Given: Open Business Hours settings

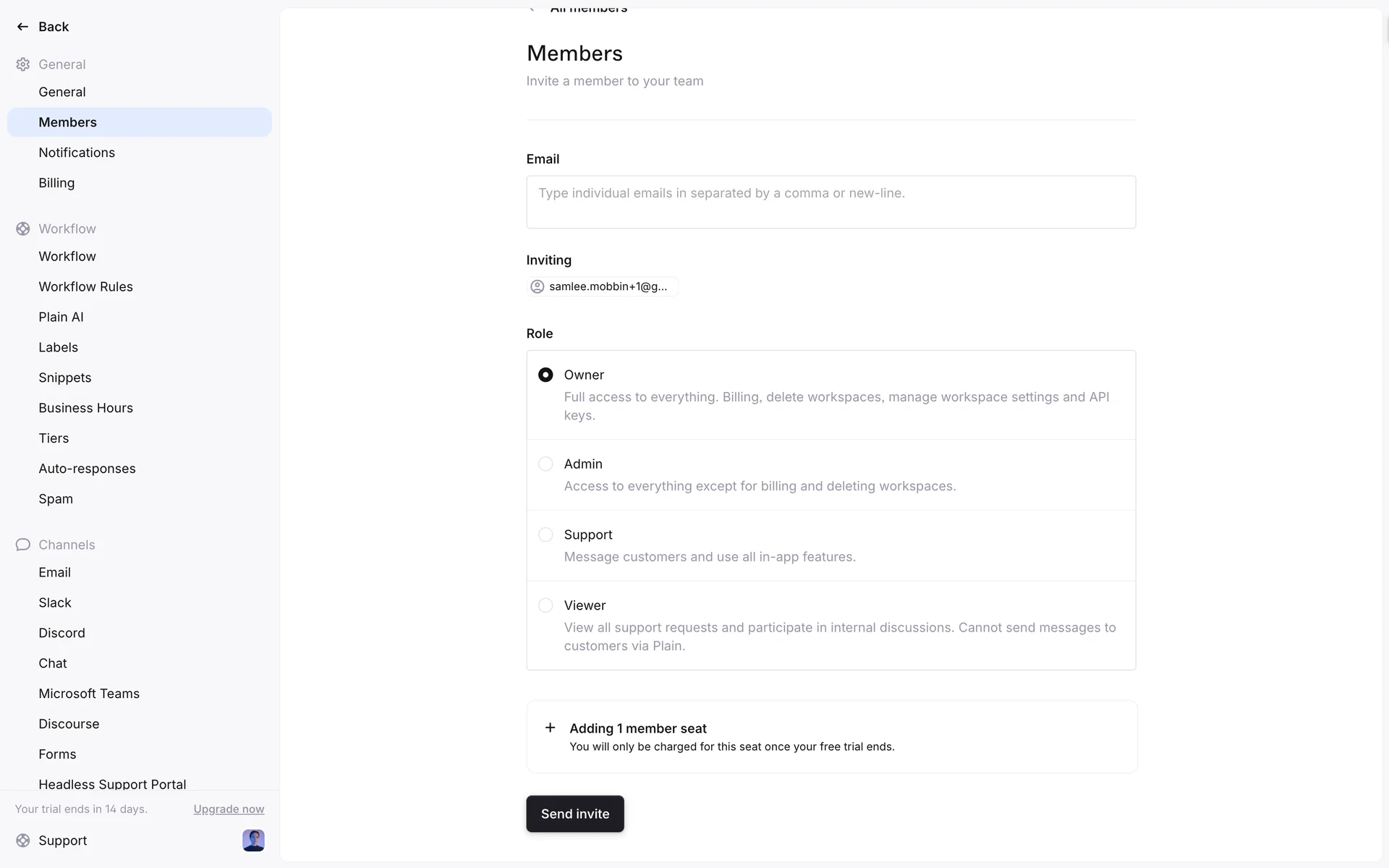Looking at the screenshot, I should [85, 408].
